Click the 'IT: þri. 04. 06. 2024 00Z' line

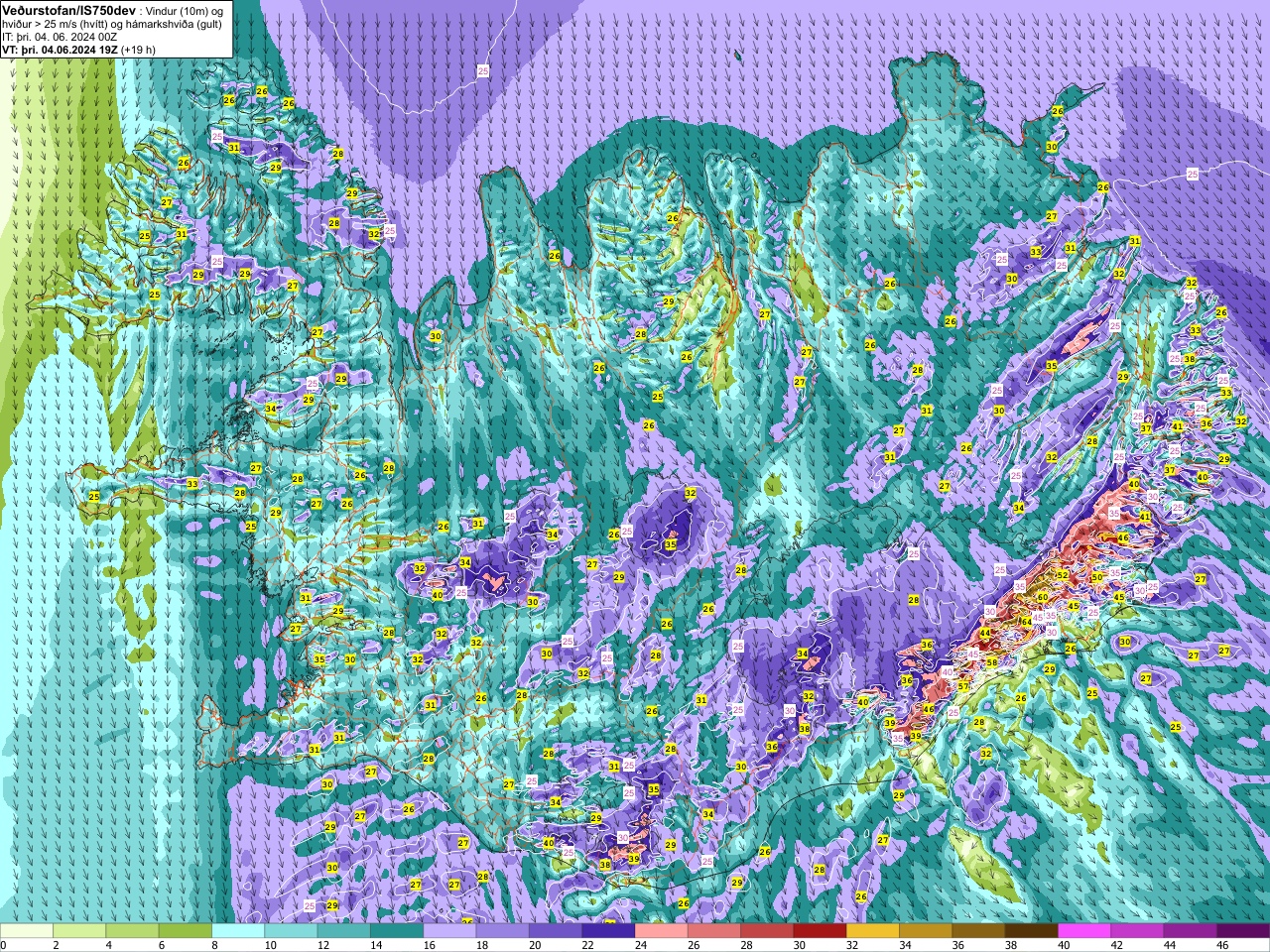tap(59, 36)
